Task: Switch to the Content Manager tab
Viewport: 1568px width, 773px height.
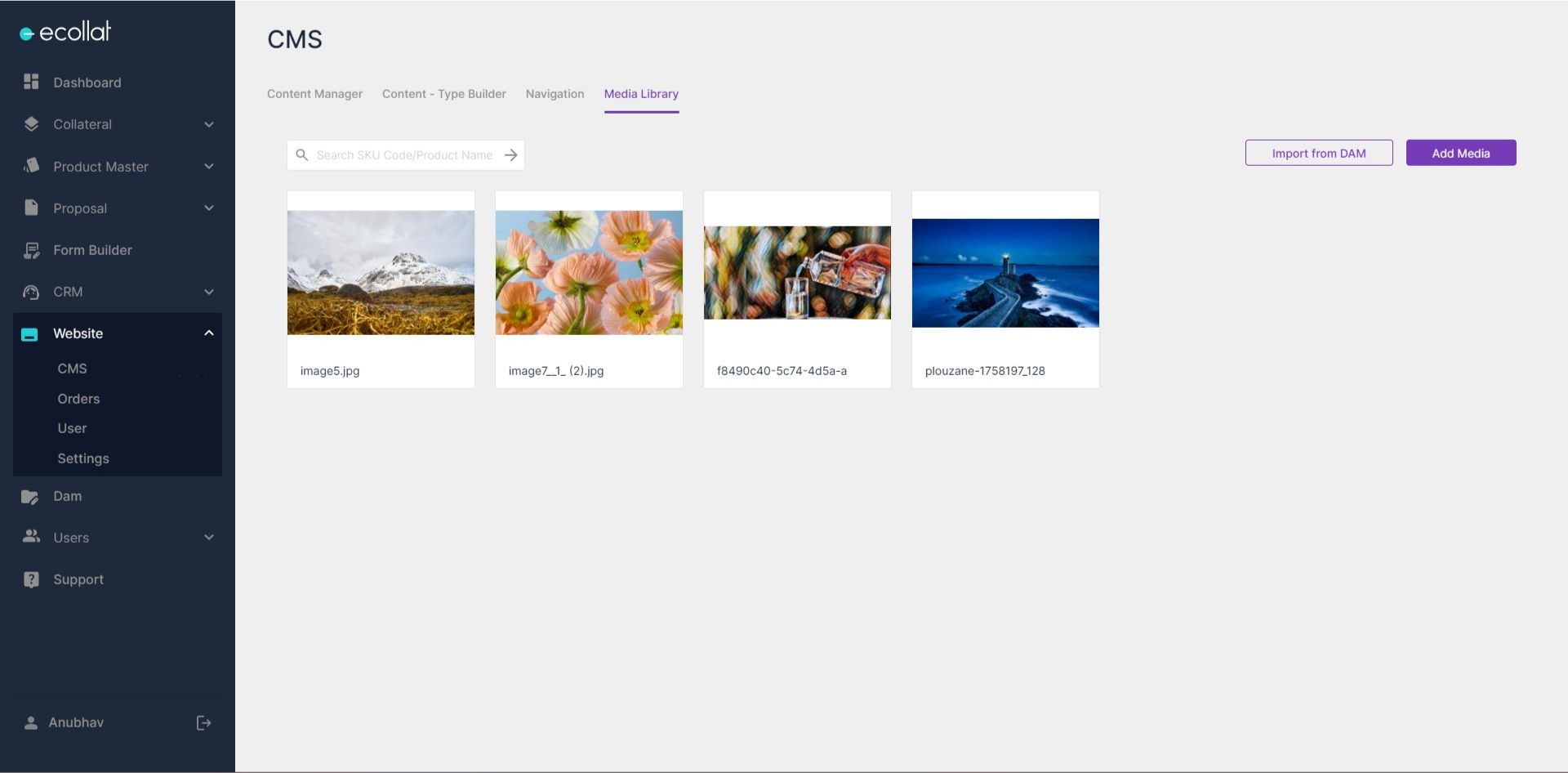Action: pos(314,94)
